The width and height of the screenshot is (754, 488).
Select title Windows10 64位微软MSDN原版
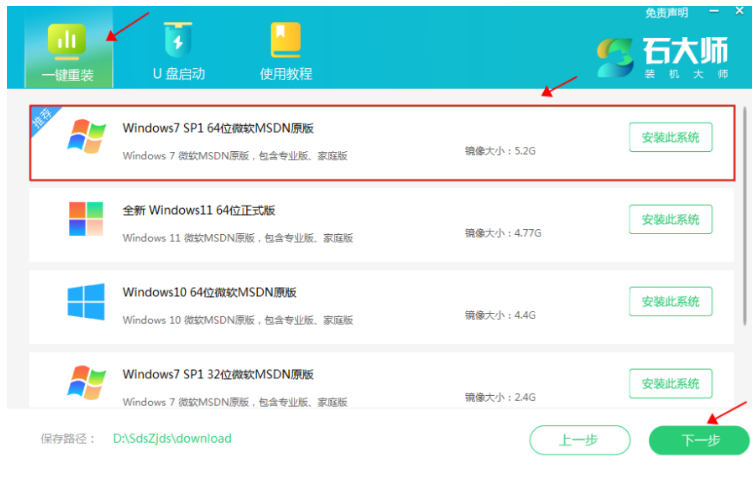209,292
